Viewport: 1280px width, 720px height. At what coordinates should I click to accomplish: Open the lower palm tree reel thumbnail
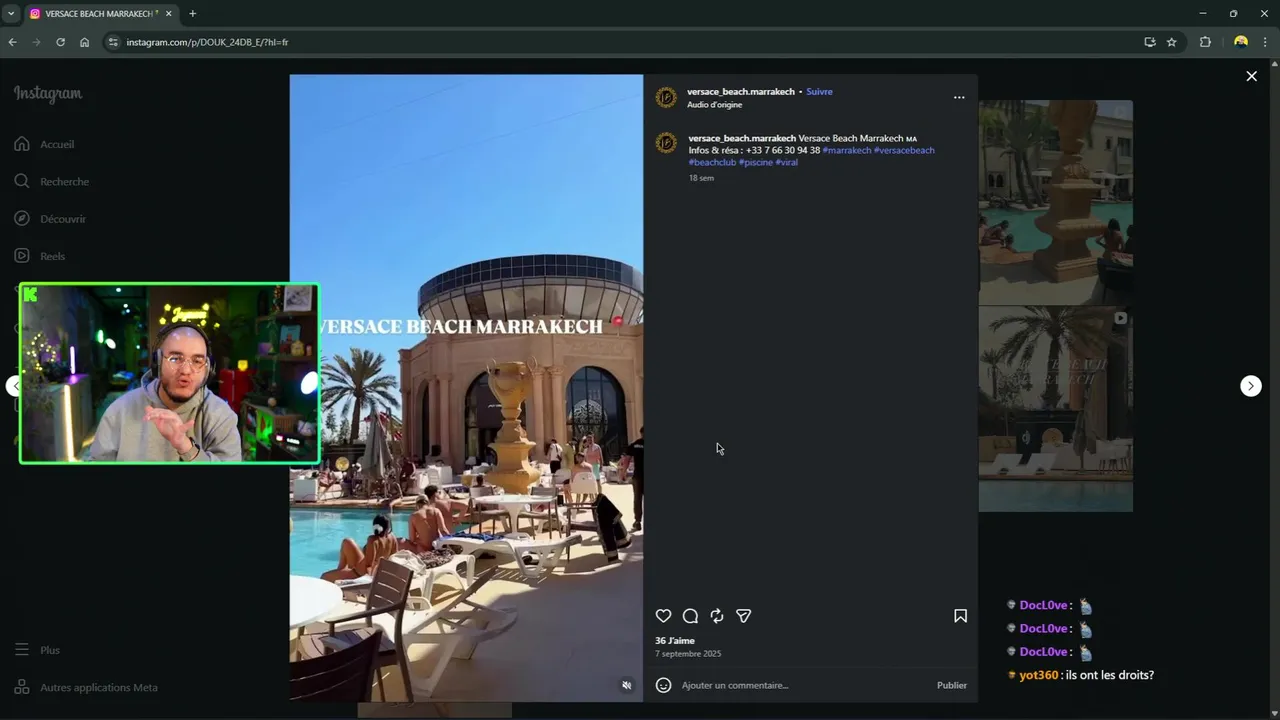point(1055,409)
